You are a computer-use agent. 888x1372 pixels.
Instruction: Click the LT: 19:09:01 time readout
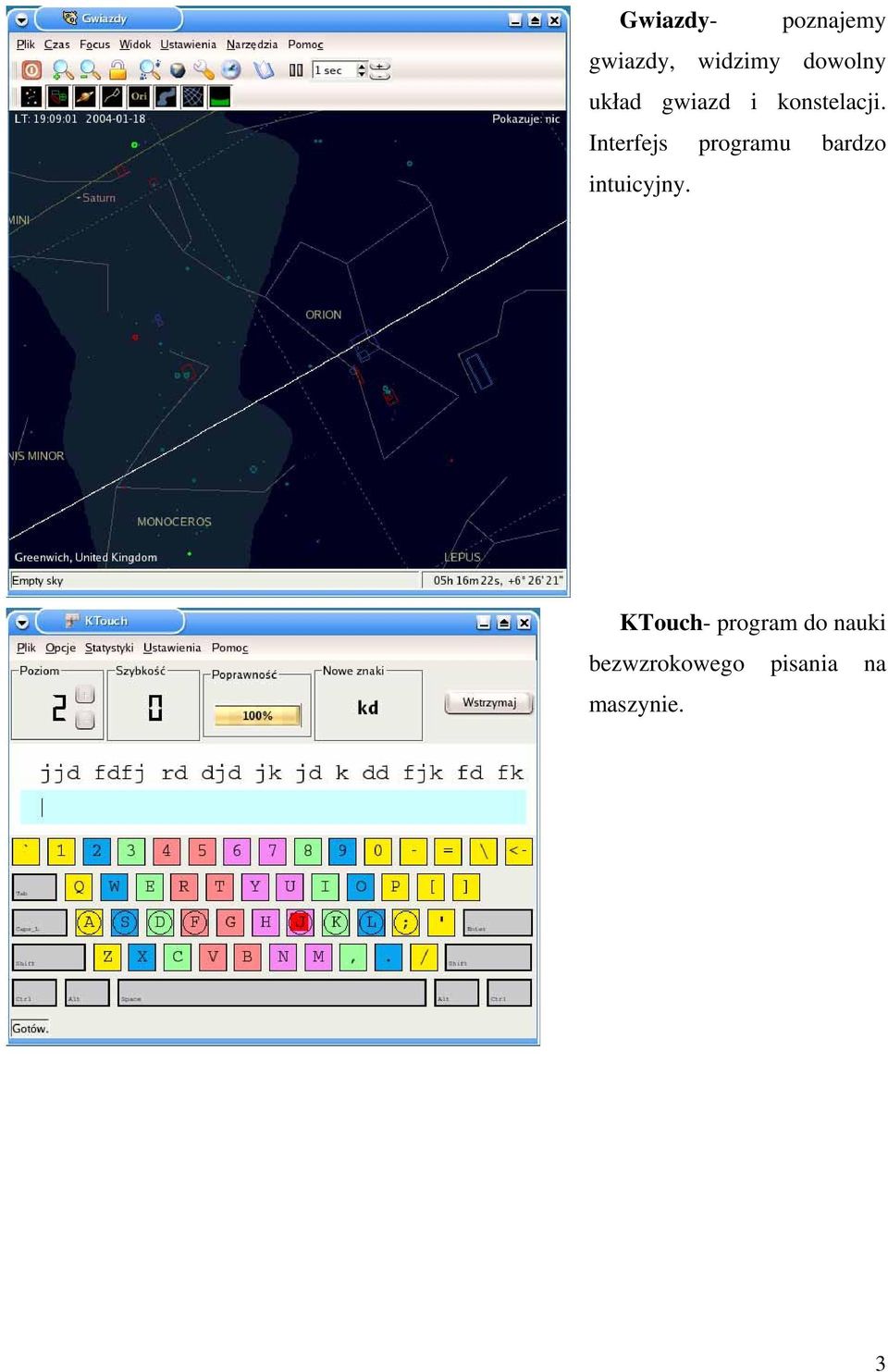80,118
